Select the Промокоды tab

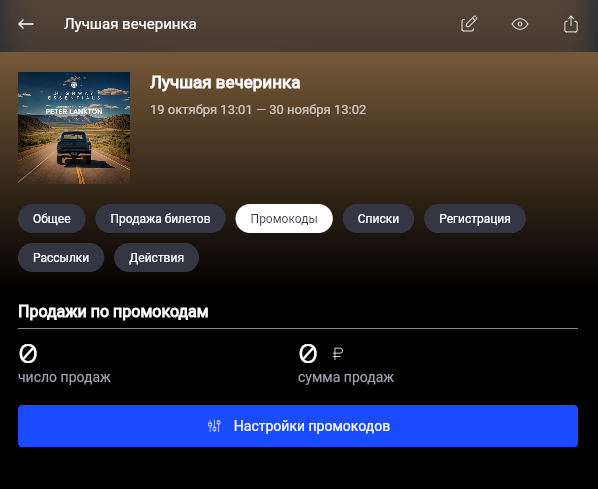click(284, 219)
